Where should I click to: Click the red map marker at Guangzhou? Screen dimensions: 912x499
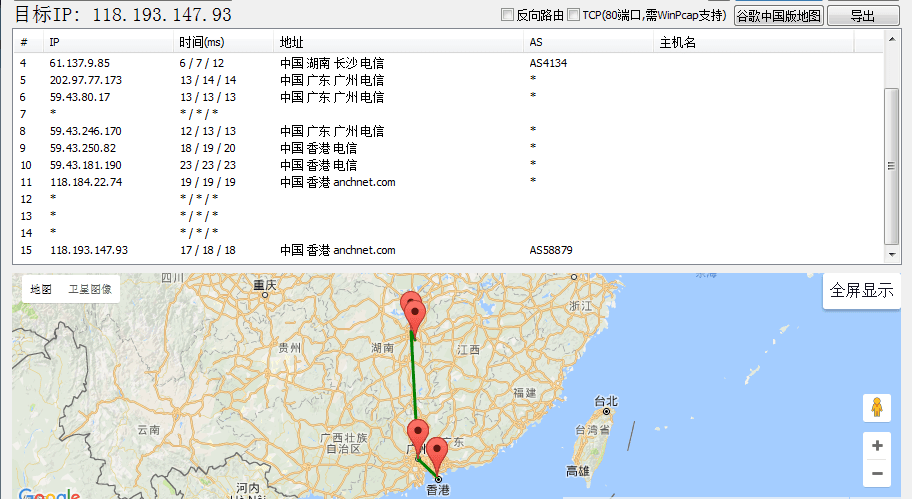(x=418, y=436)
